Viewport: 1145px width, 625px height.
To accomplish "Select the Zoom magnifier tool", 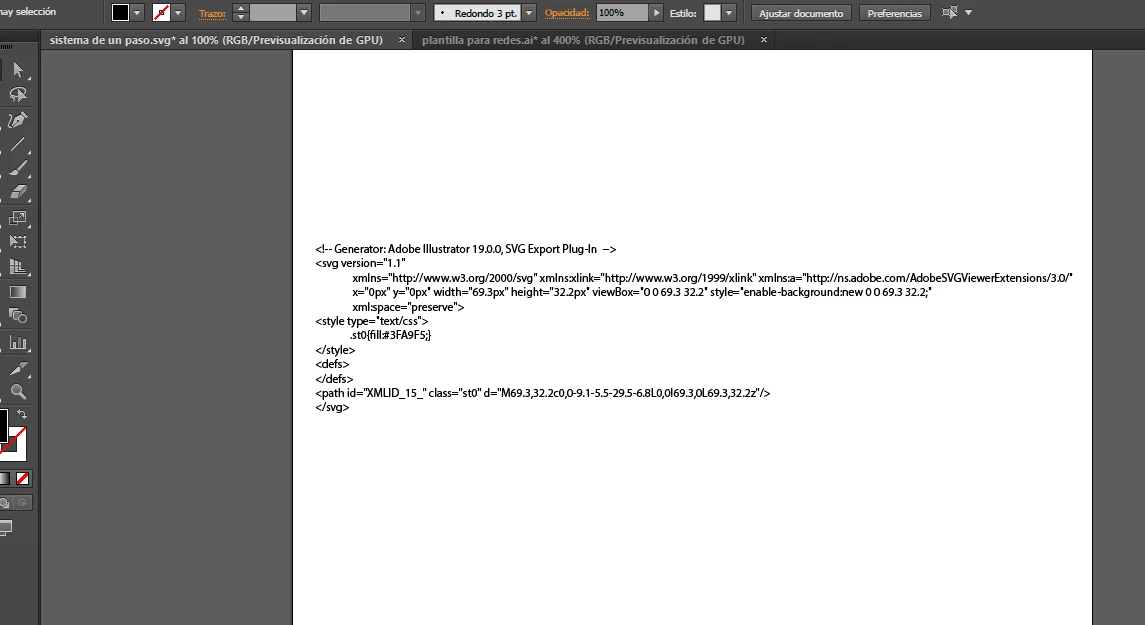I will [18, 392].
